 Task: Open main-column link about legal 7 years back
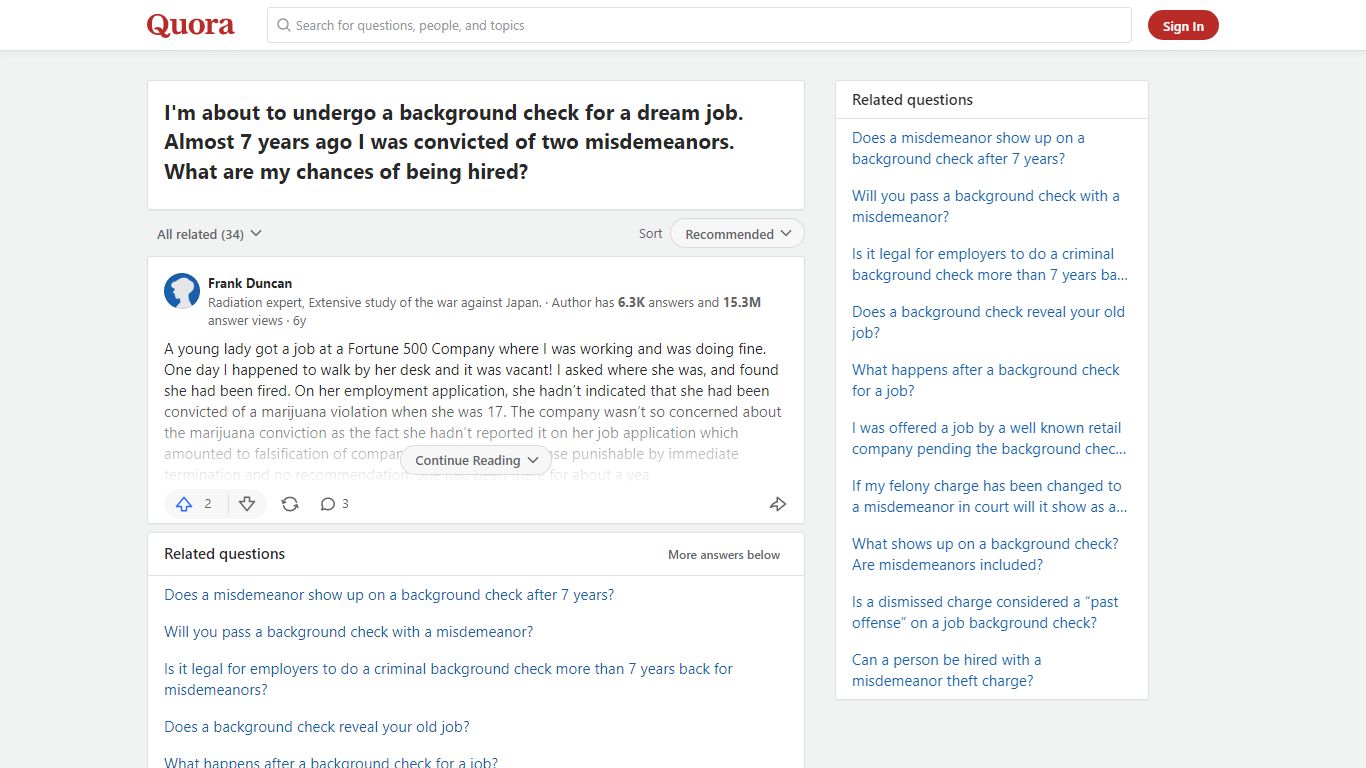point(448,679)
